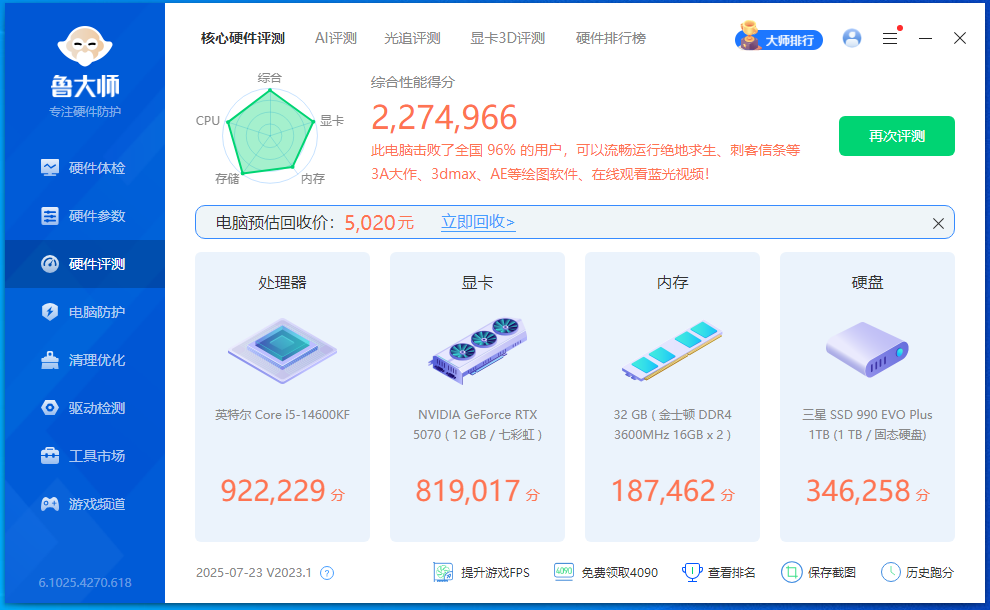The width and height of the screenshot is (990, 610).
Task: Open the 大师排行 ranking button
Action: 779,39
